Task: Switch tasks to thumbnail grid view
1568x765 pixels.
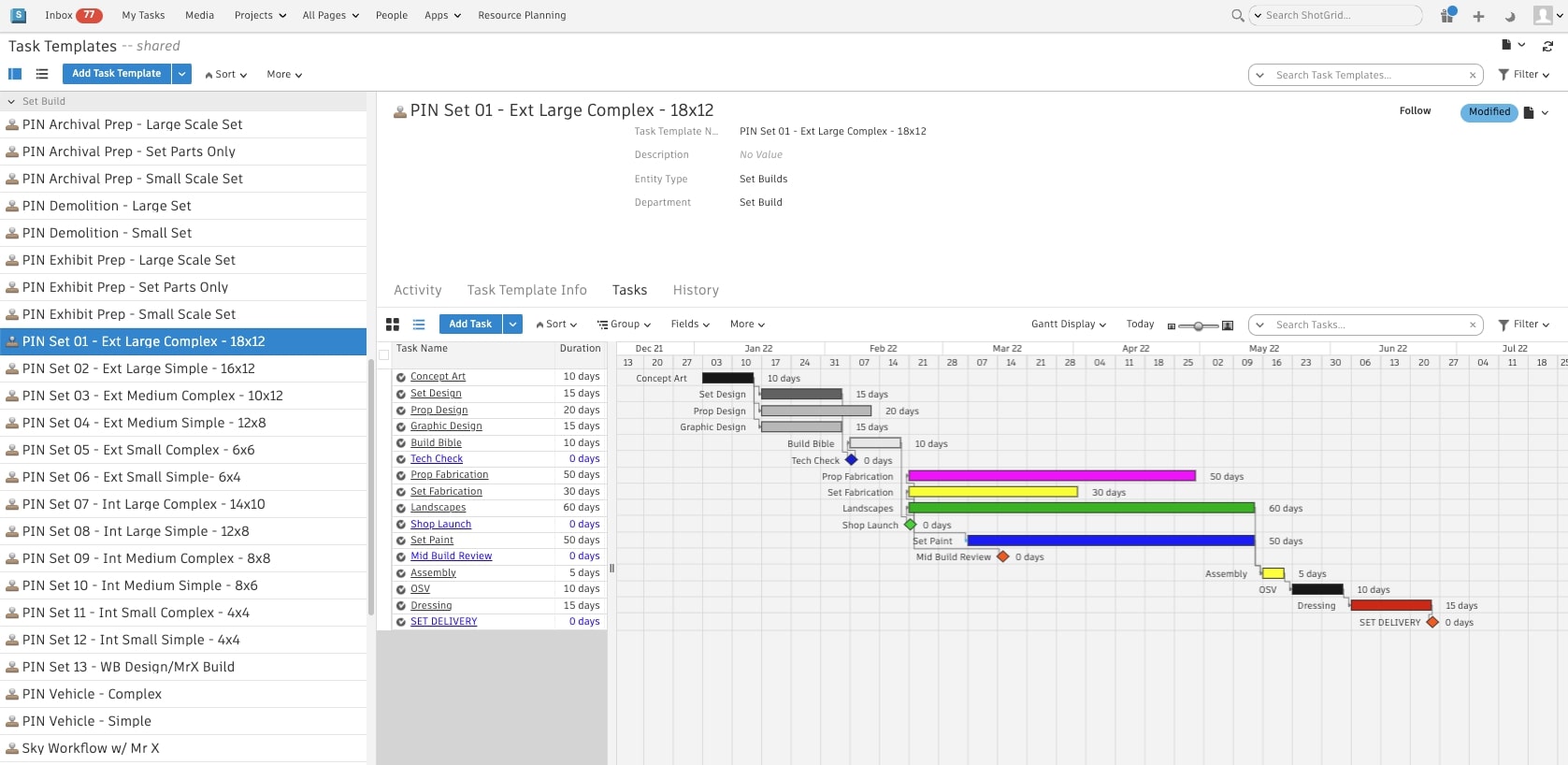Action: [x=393, y=325]
